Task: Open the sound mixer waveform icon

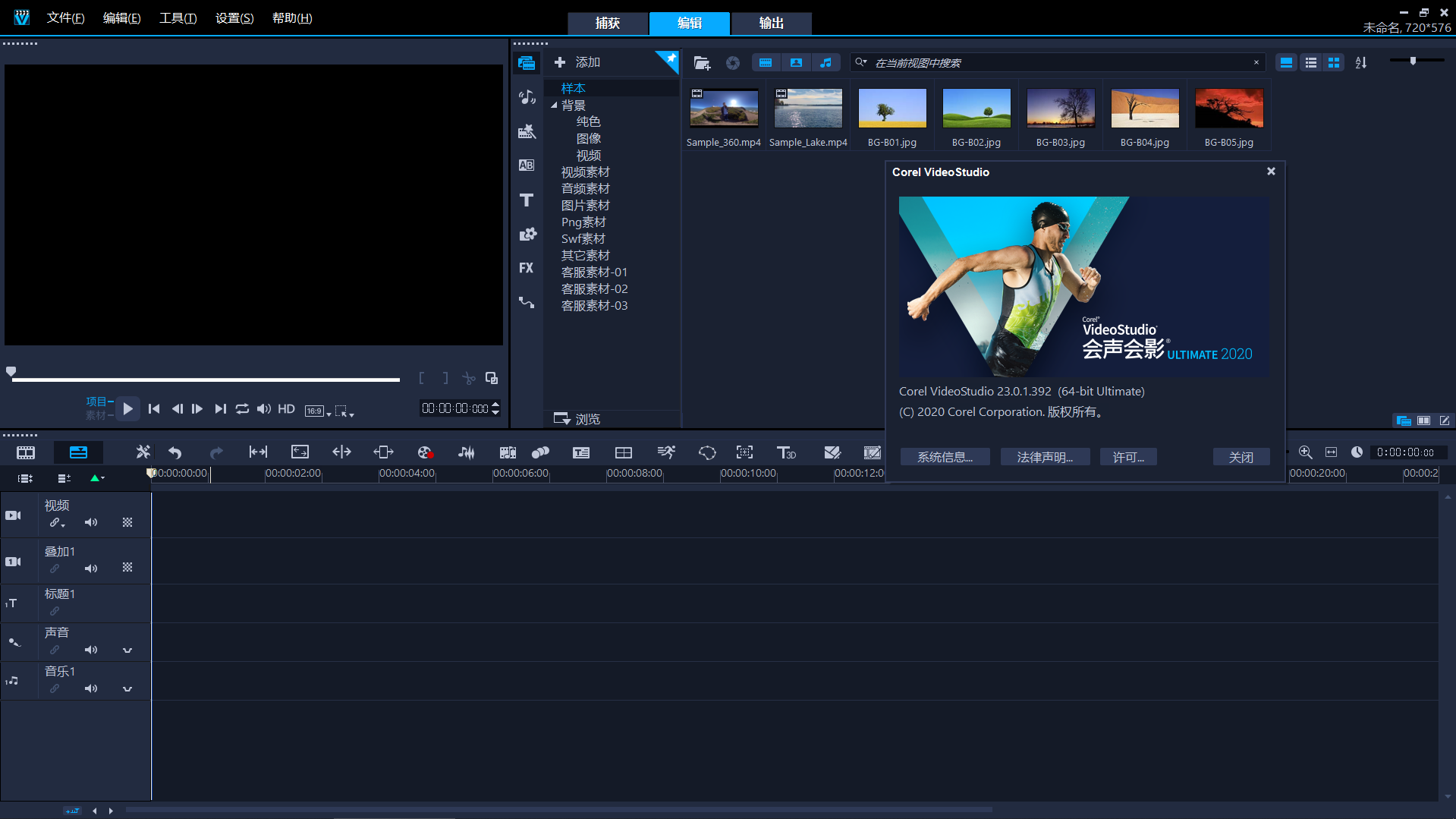Action: tap(467, 452)
